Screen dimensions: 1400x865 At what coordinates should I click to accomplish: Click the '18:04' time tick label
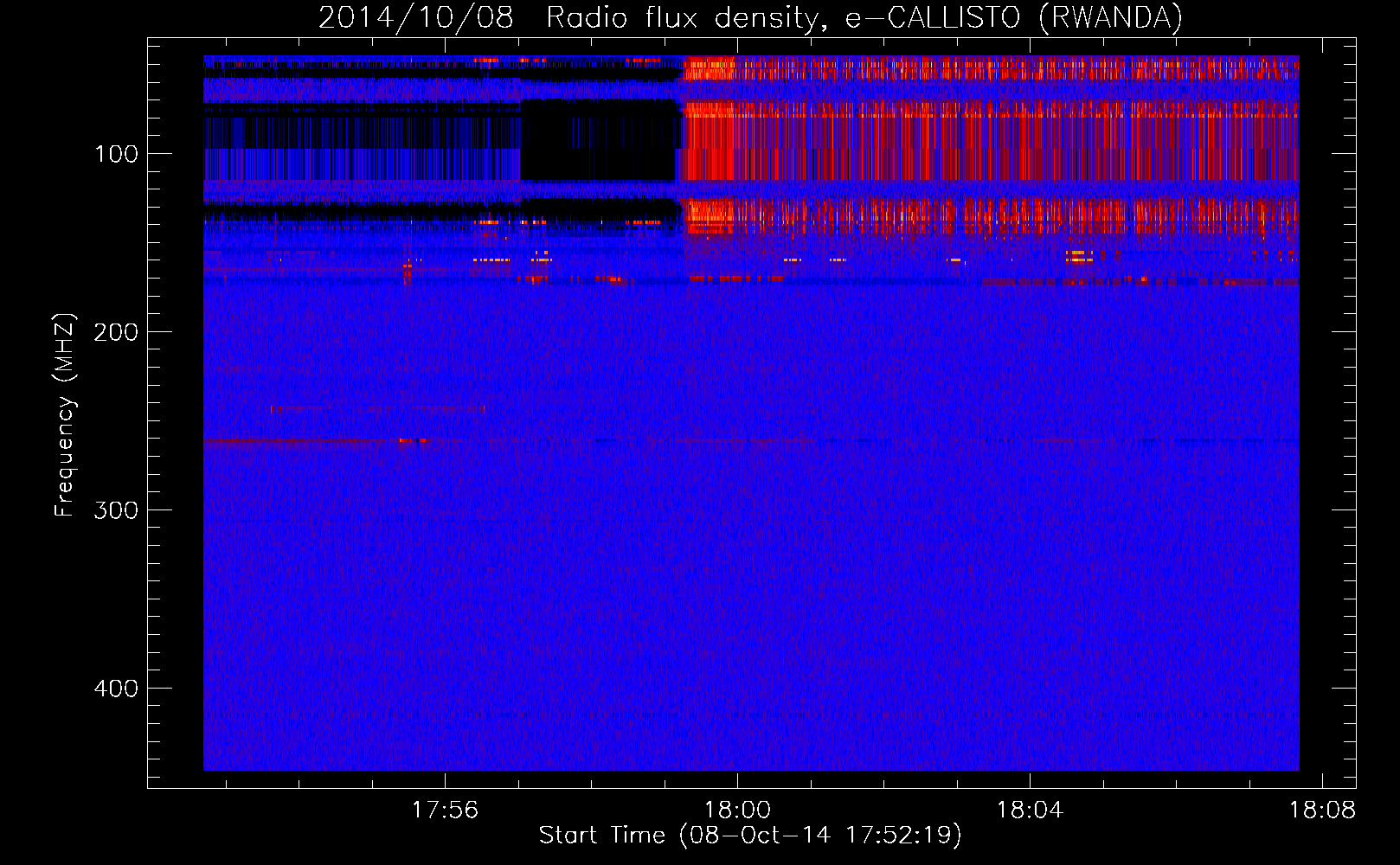pos(1030,811)
